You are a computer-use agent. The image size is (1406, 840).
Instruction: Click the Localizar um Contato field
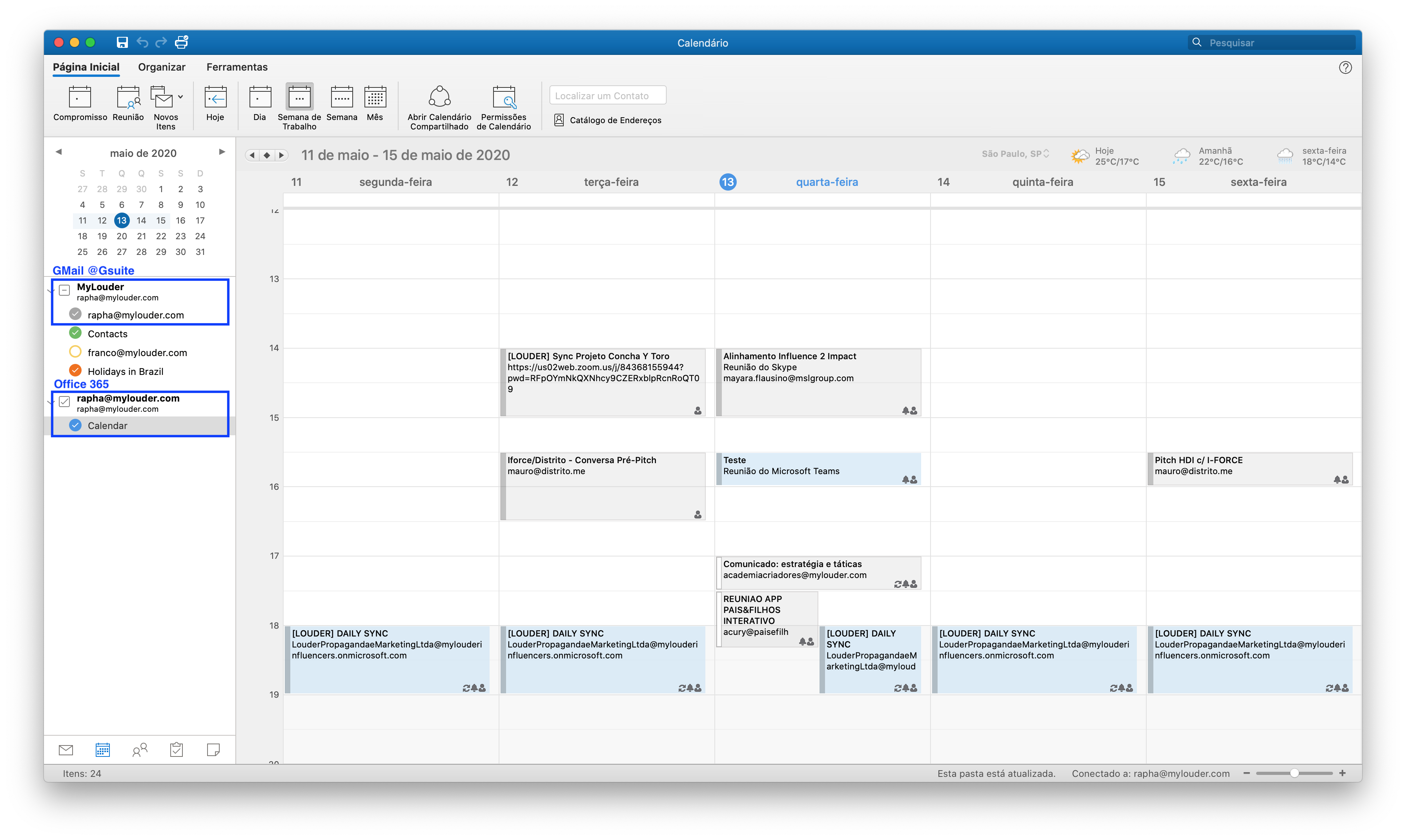coord(607,96)
